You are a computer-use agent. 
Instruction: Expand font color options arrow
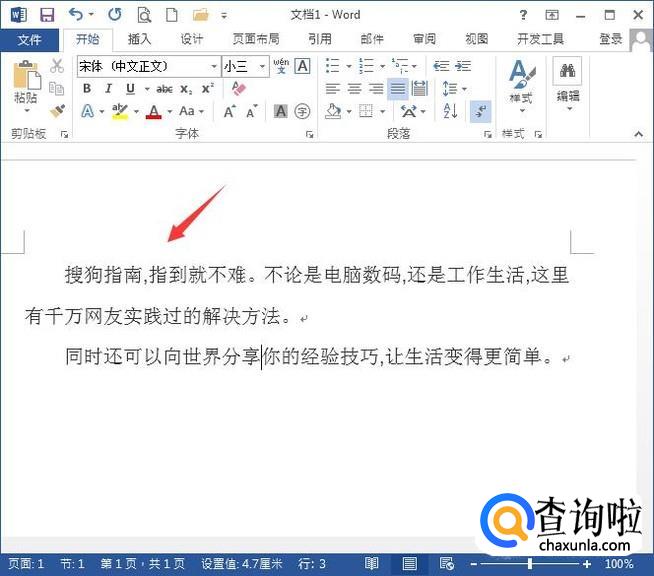tap(170, 112)
